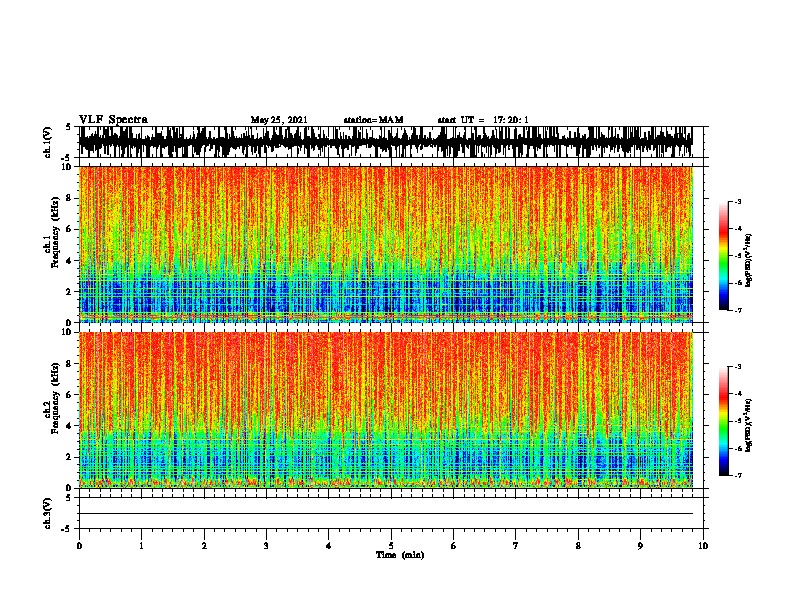Image resolution: width=792 pixels, height=612 pixels.
Task: Click the "start UT = 17:20:1" text
Action: (483, 120)
